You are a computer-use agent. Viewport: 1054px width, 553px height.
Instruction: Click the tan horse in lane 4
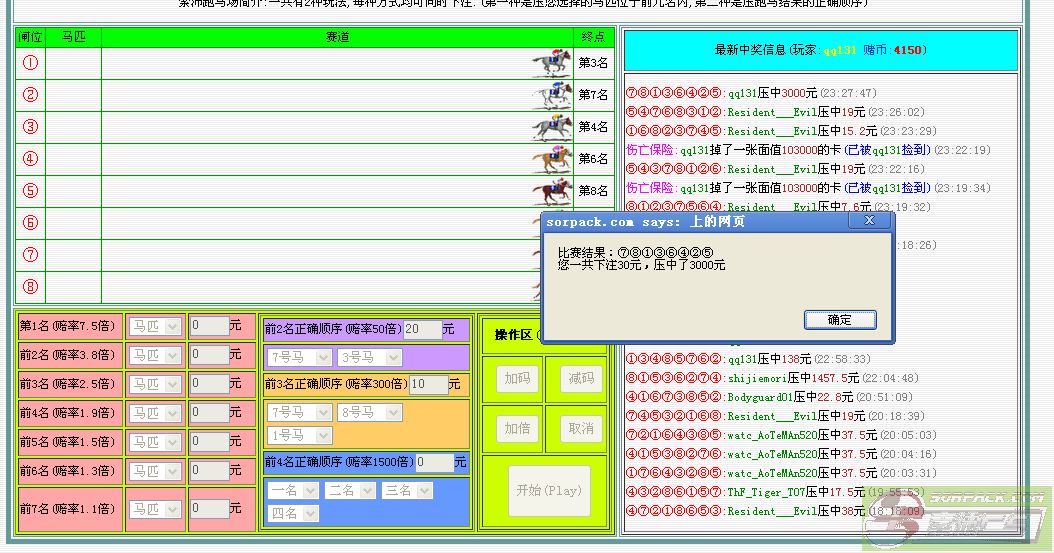pos(552,159)
